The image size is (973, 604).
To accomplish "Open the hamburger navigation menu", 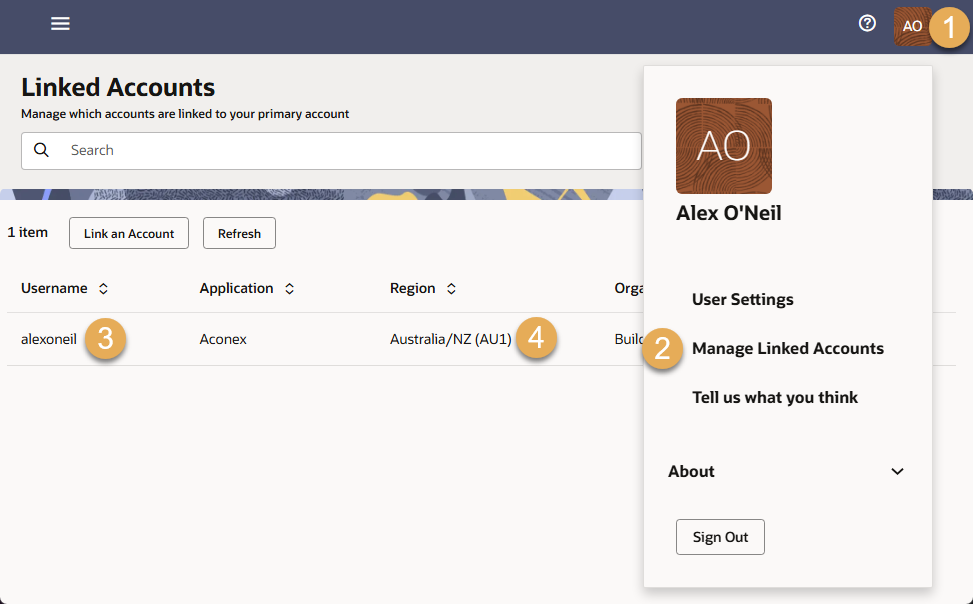I will point(60,24).
